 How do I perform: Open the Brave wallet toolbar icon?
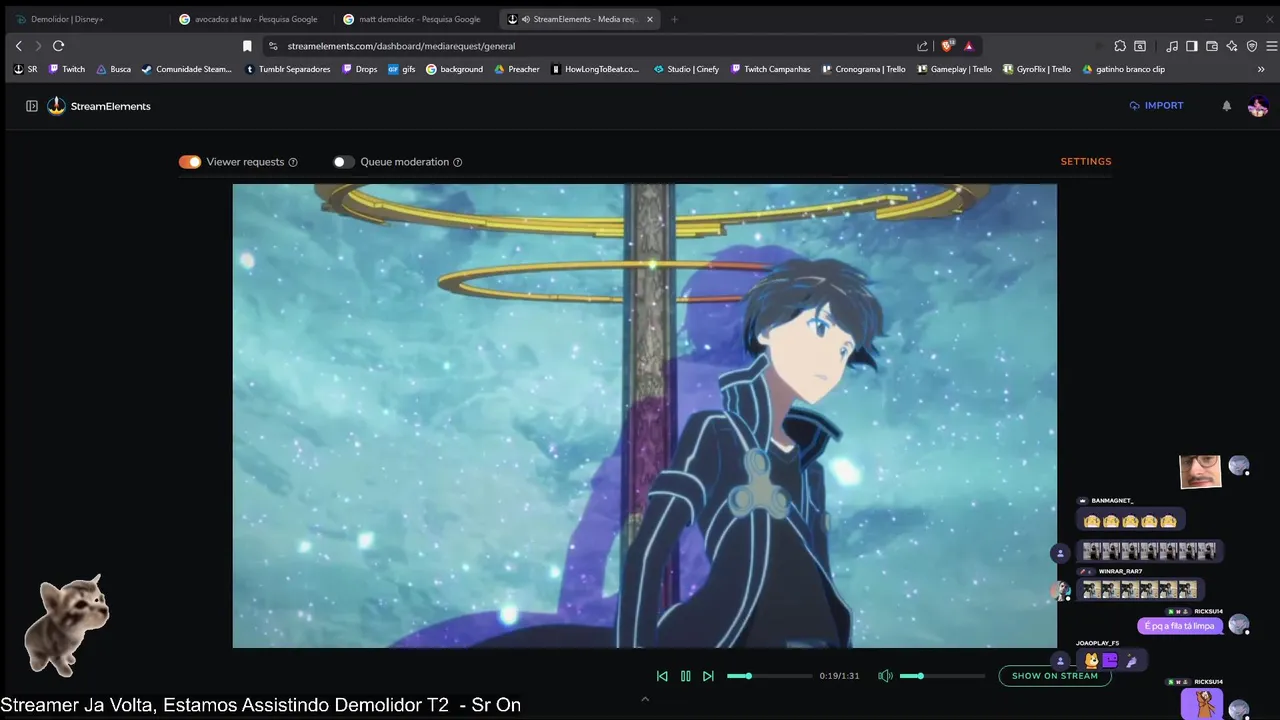pos(1212,46)
